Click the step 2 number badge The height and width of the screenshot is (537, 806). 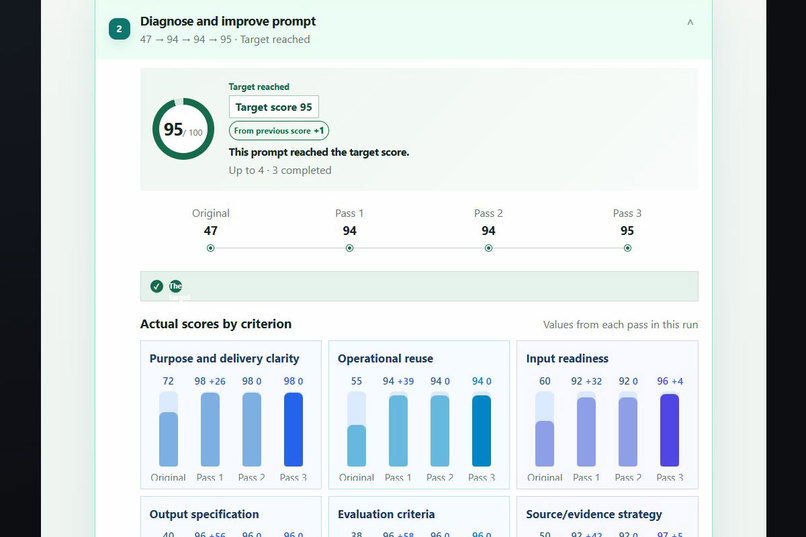point(119,29)
